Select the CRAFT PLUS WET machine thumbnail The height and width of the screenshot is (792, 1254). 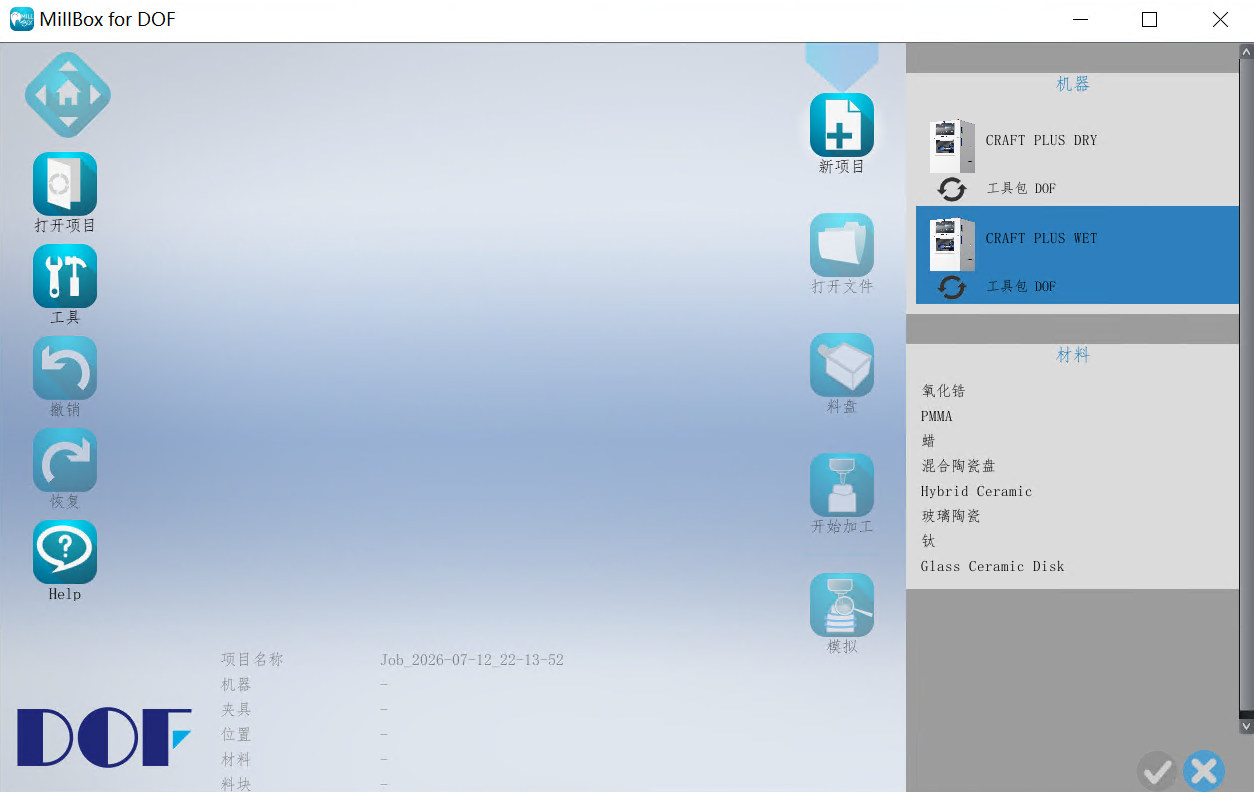[x=952, y=244]
